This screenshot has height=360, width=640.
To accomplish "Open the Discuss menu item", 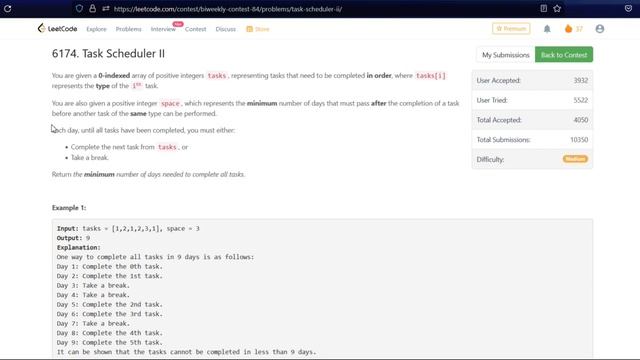I will pyautogui.click(x=225, y=29).
